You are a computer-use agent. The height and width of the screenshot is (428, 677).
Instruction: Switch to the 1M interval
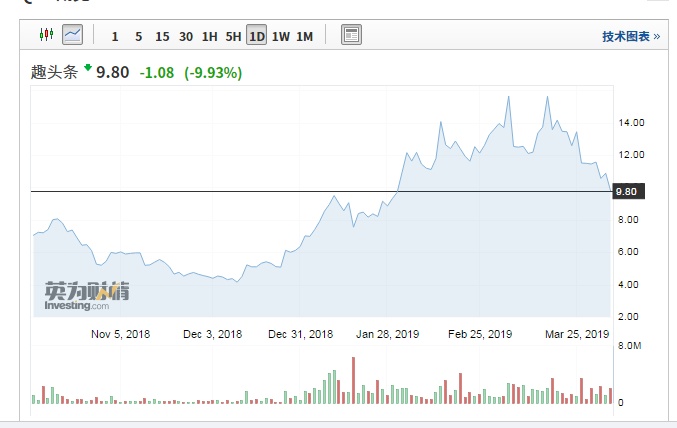[304, 37]
